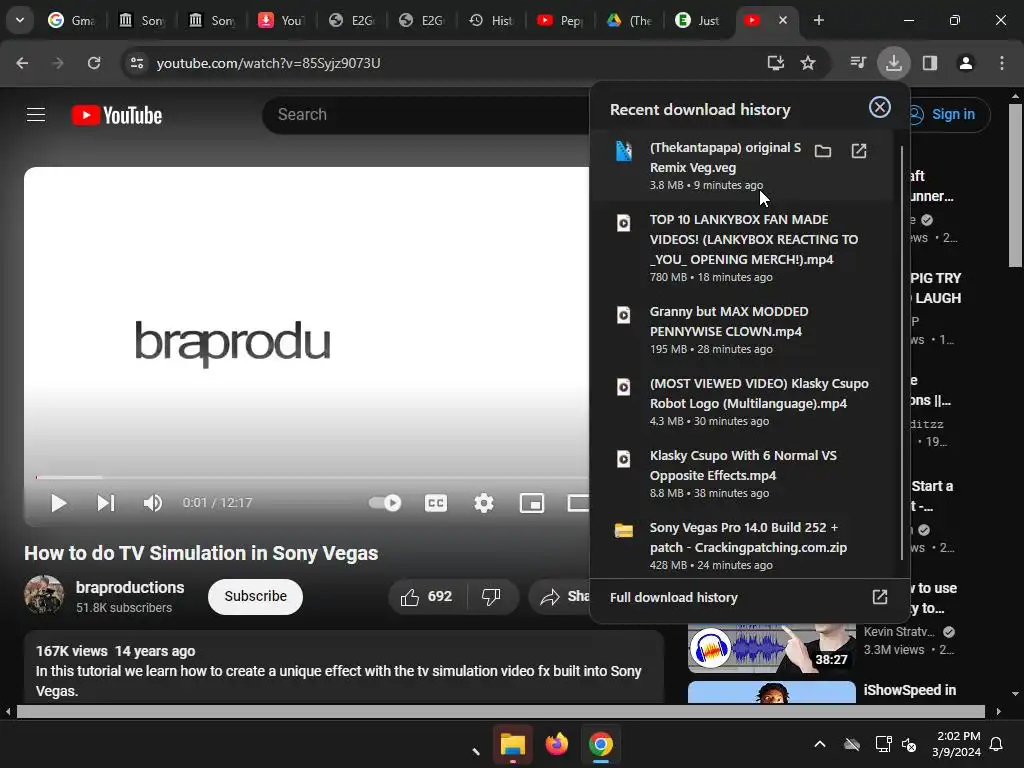Toggle autoplay switch in player
Image resolution: width=1024 pixels, height=768 pixels.
tap(385, 503)
